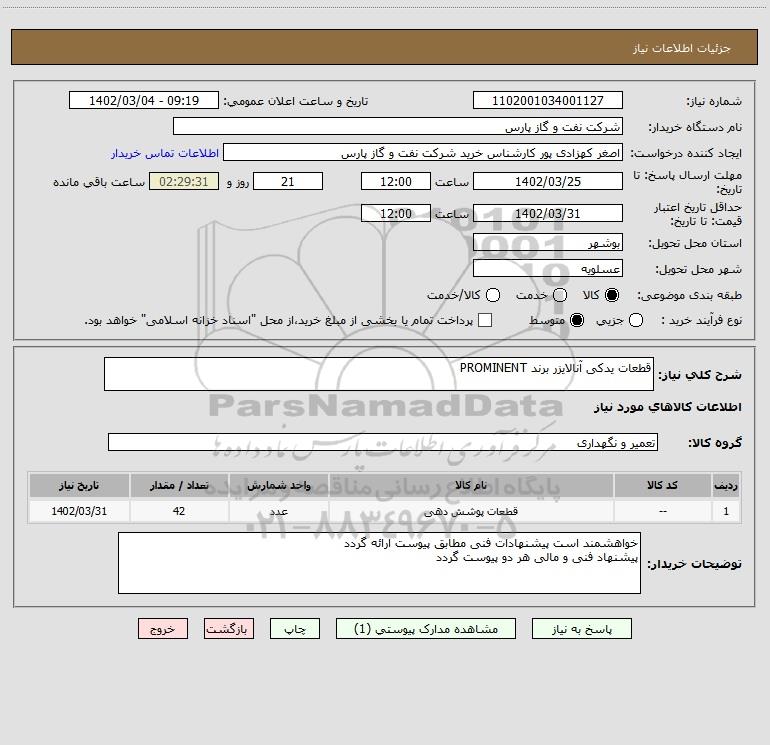Screen dimensions: 770x745
Task: Click the واحد شمارش column header
Action: pos(278,485)
